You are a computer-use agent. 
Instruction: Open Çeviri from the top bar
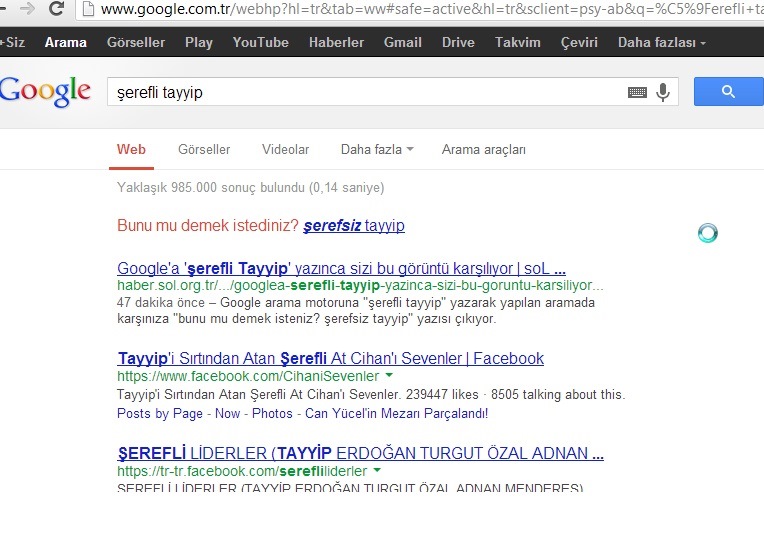(x=579, y=42)
